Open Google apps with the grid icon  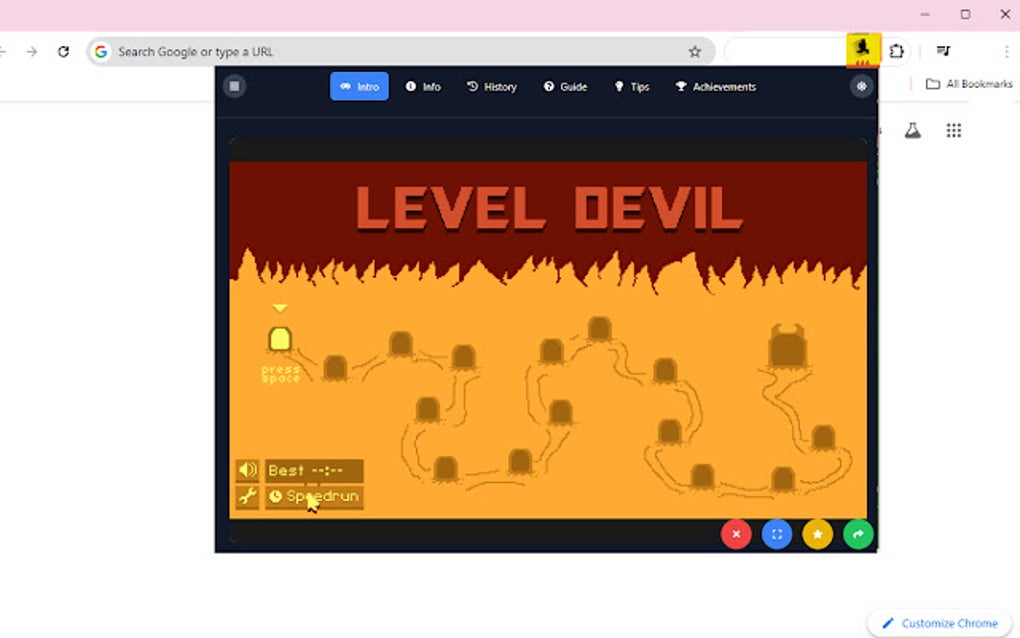click(953, 130)
